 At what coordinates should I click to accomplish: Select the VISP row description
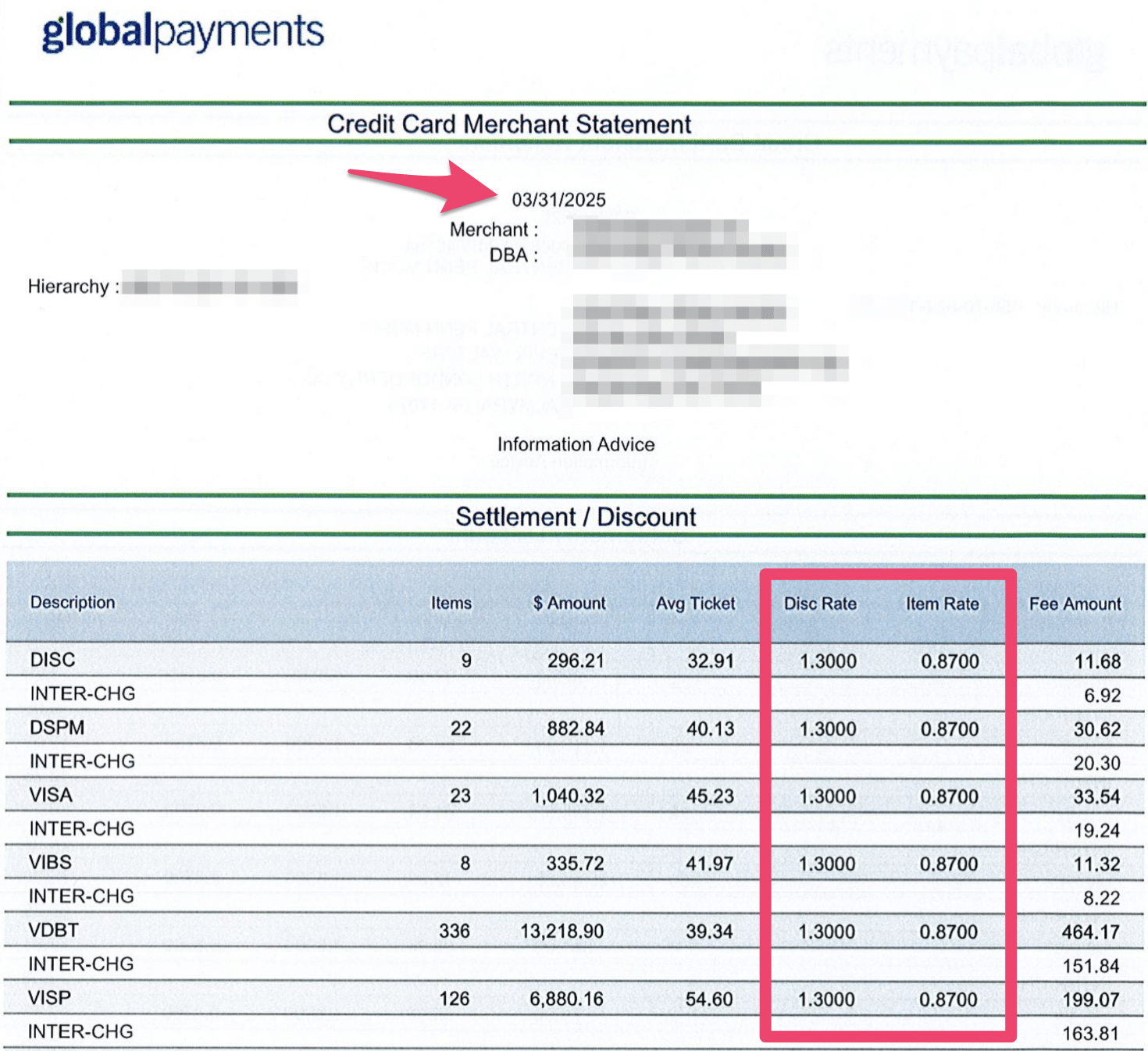(x=49, y=998)
